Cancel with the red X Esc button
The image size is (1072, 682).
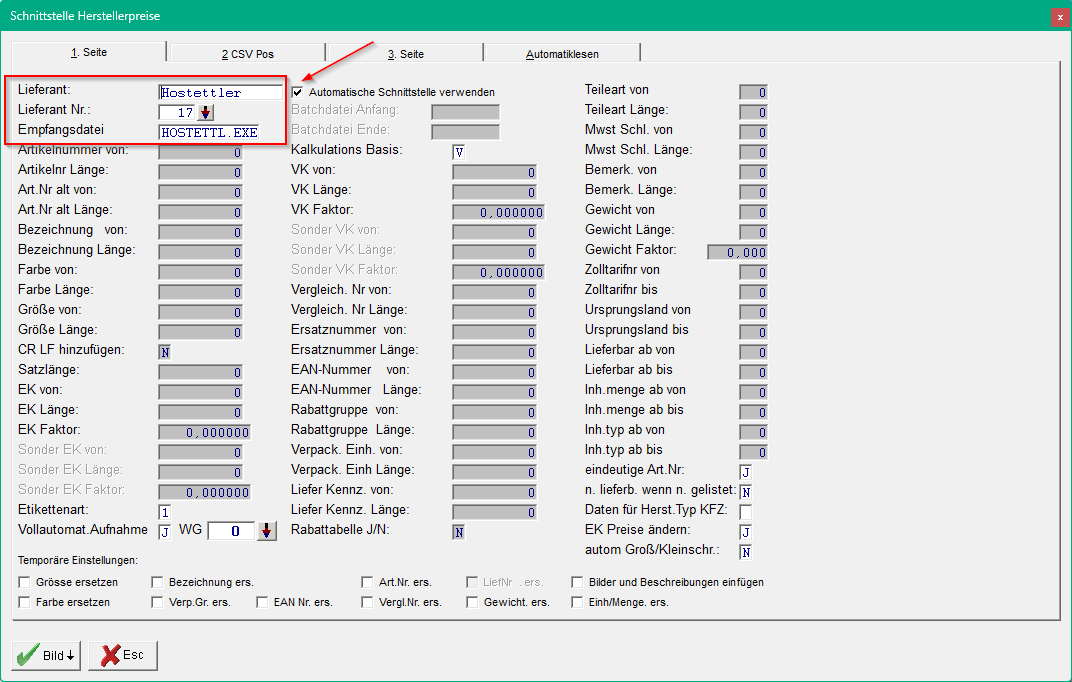[x=123, y=655]
